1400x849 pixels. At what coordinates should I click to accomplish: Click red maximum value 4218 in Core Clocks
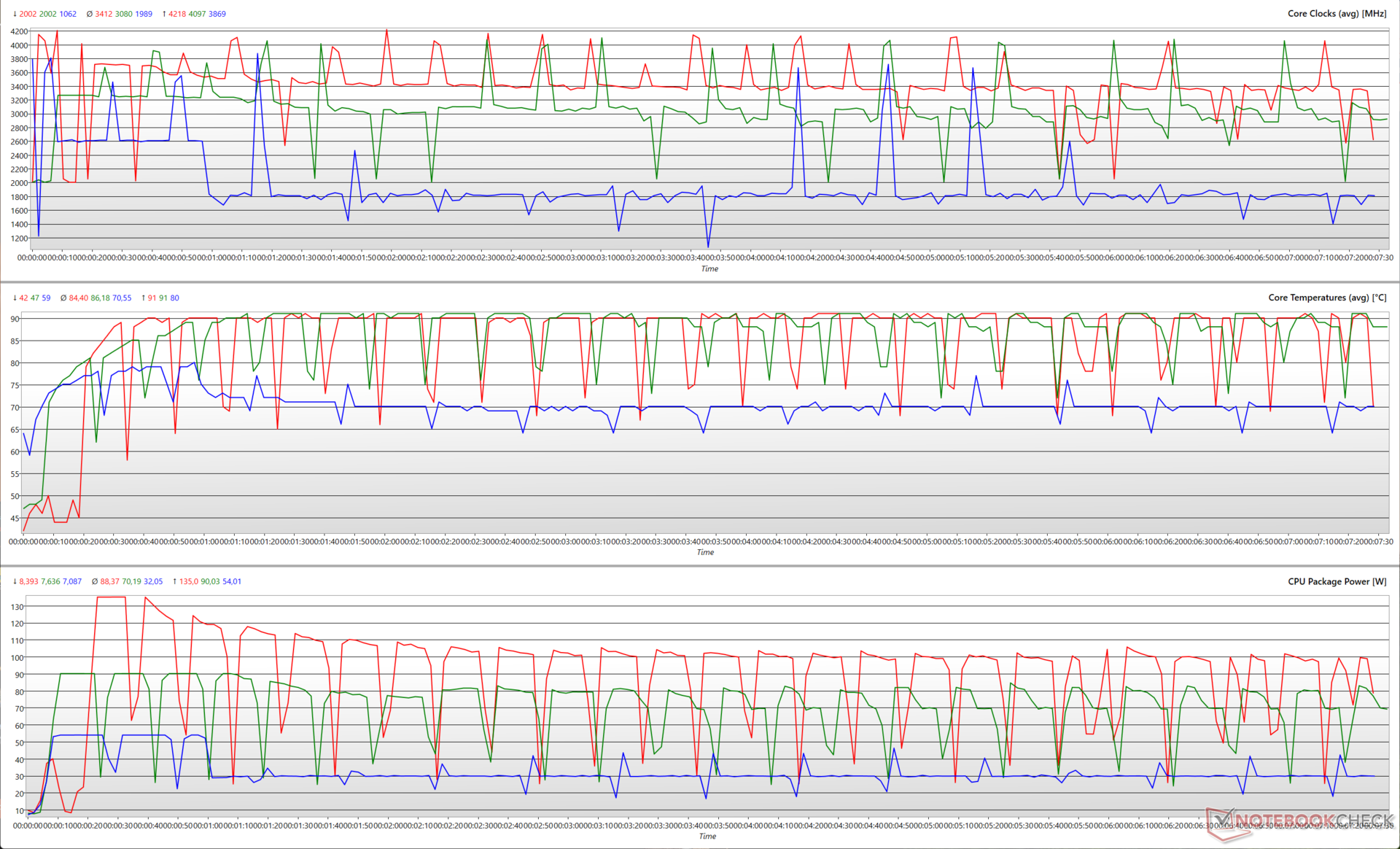[177, 14]
